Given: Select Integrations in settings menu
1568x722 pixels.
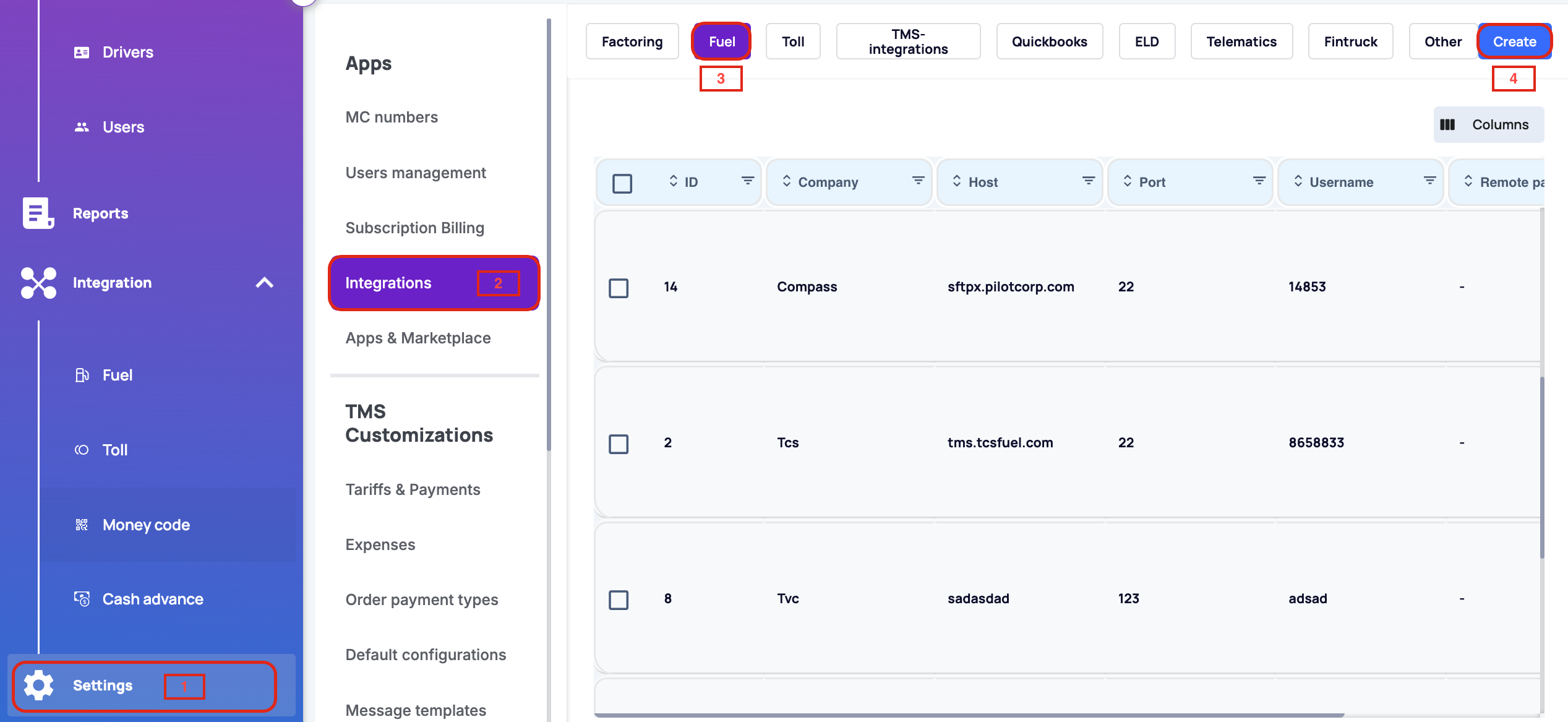Looking at the screenshot, I should 434,283.
